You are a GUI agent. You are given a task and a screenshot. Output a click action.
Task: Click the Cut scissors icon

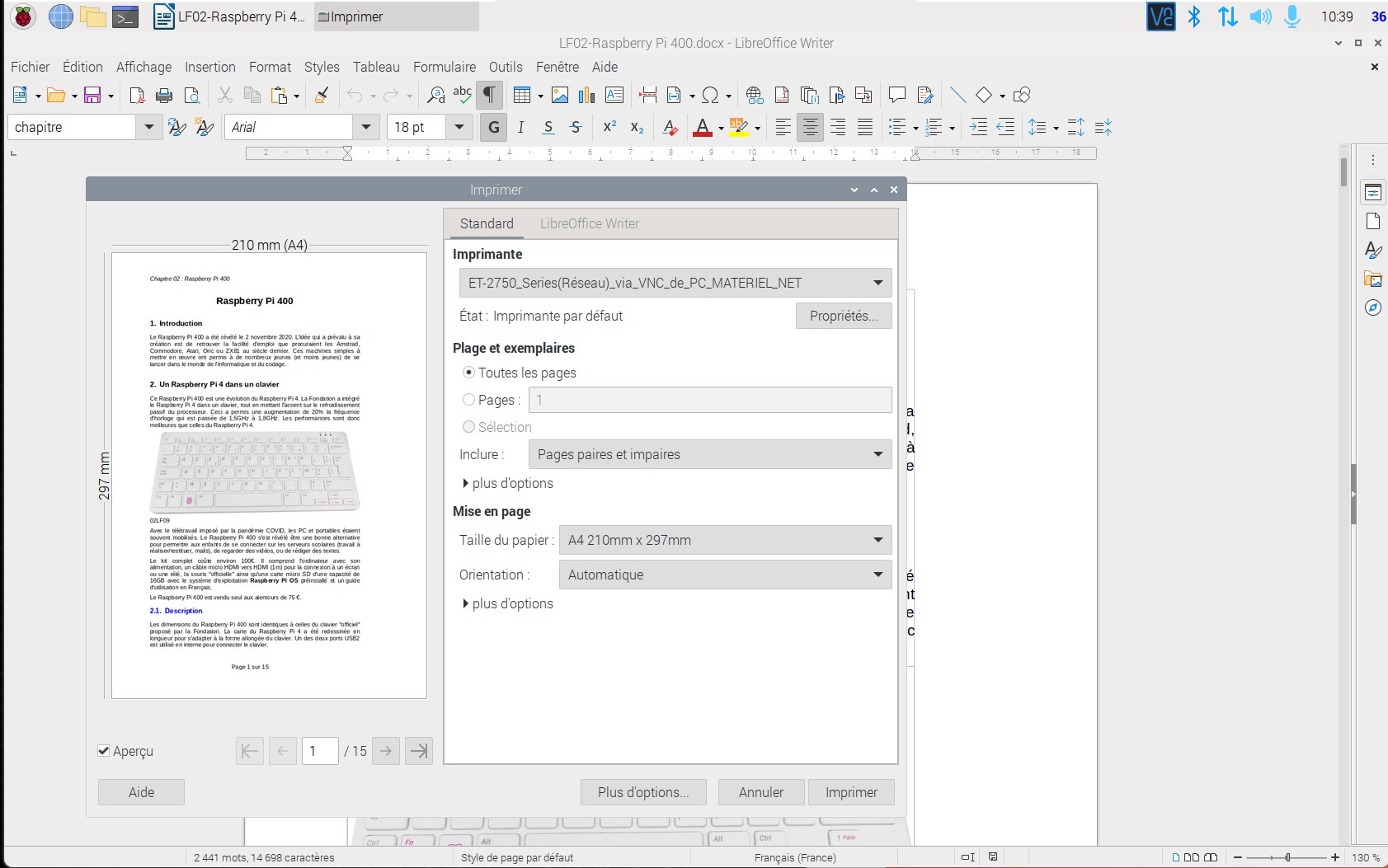click(x=224, y=96)
